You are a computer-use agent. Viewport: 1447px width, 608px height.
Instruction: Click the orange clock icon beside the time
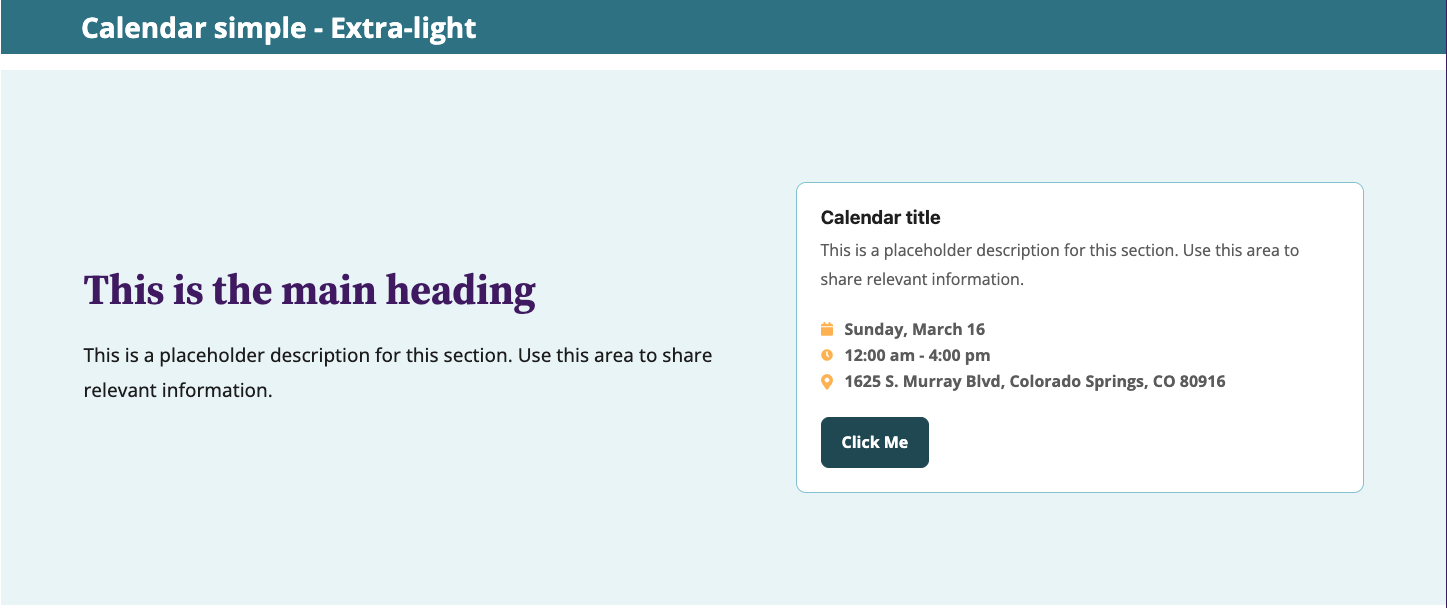click(x=827, y=355)
